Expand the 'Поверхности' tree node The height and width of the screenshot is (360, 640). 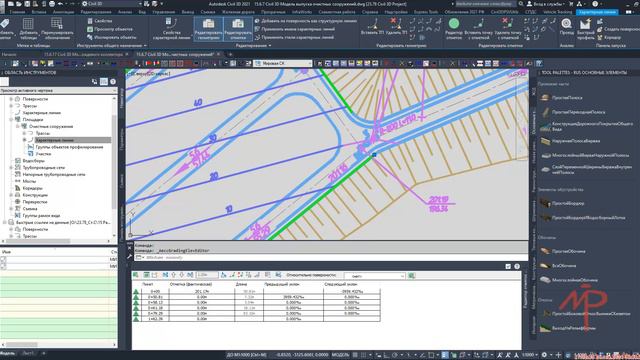11,99
